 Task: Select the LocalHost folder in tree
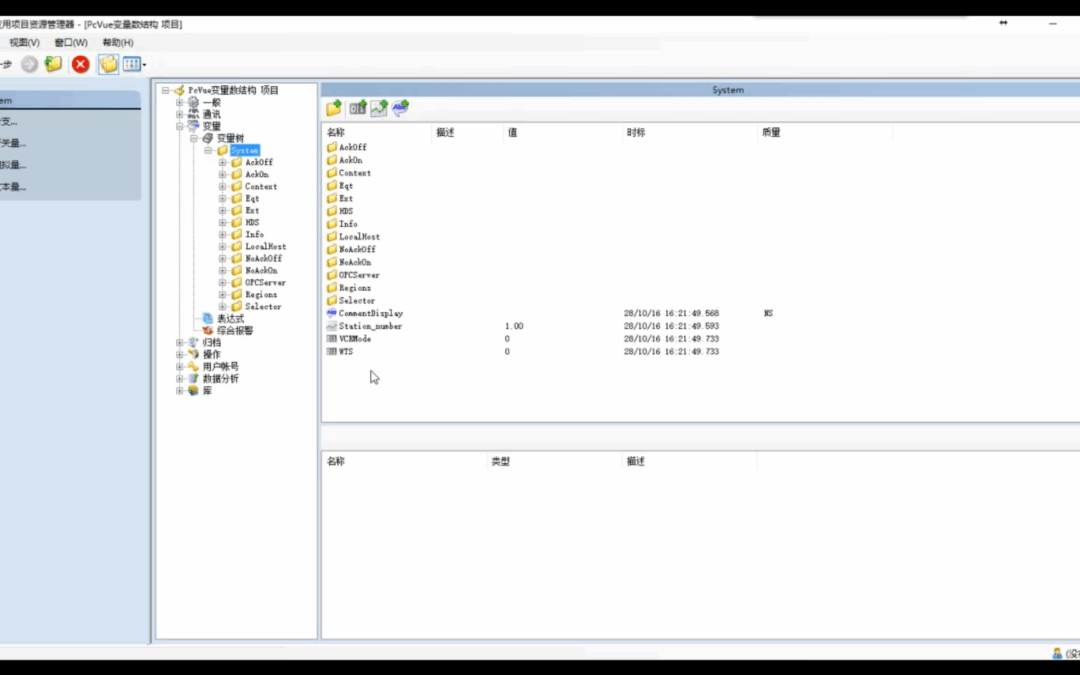pyautogui.click(x=266, y=247)
